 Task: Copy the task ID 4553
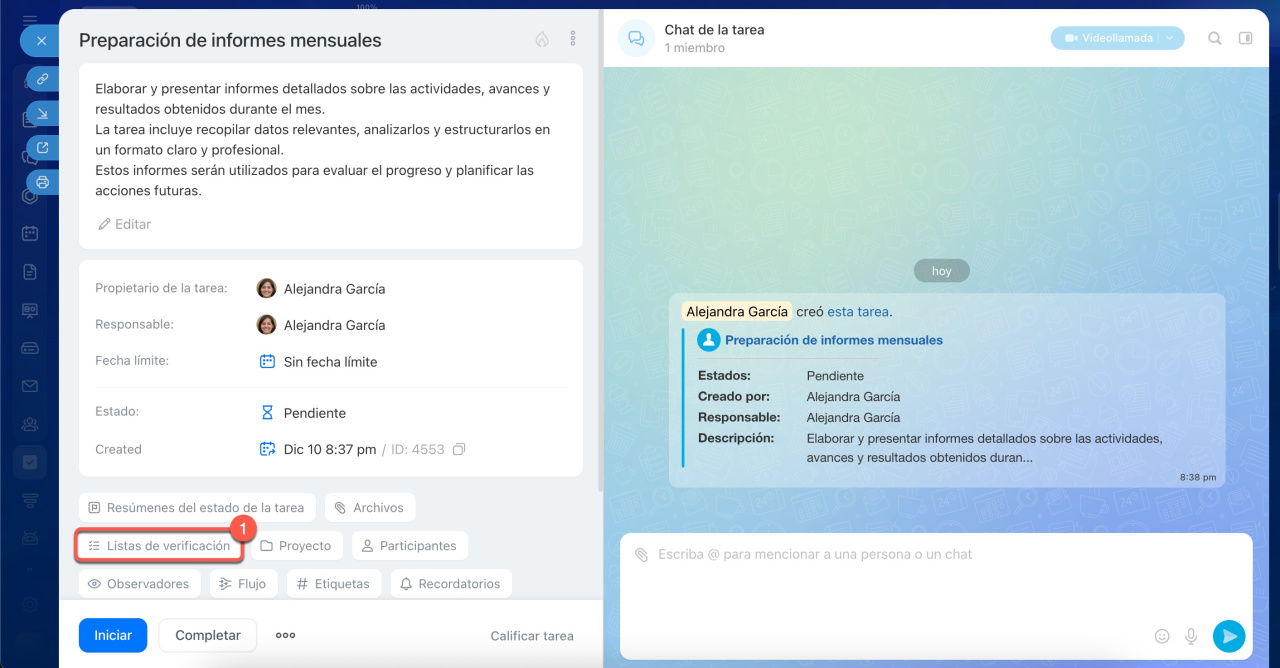click(x=459, y=450)
